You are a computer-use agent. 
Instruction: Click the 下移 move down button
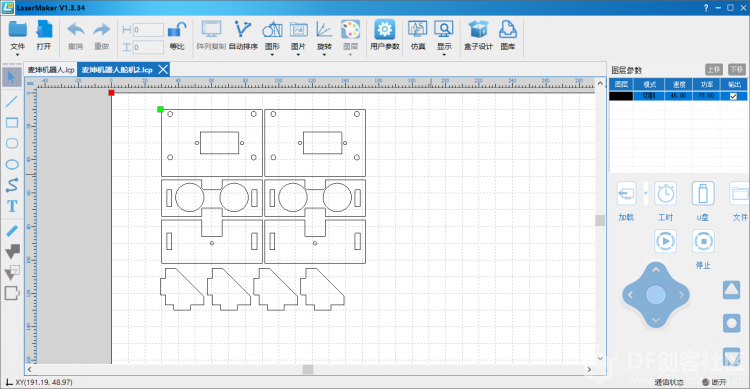(737, 69)
